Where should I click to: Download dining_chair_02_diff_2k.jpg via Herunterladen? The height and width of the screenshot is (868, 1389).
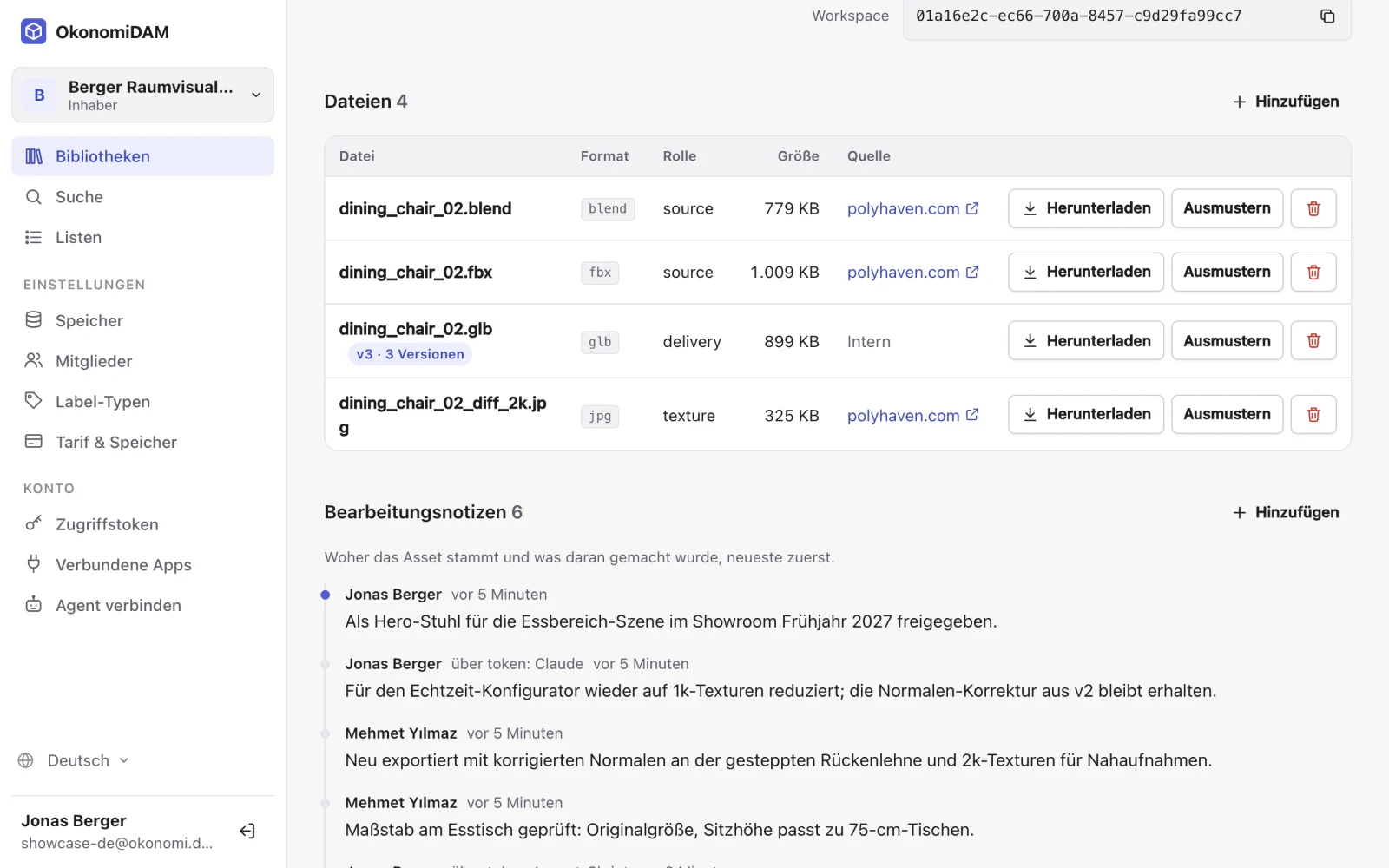[1086, 415]
